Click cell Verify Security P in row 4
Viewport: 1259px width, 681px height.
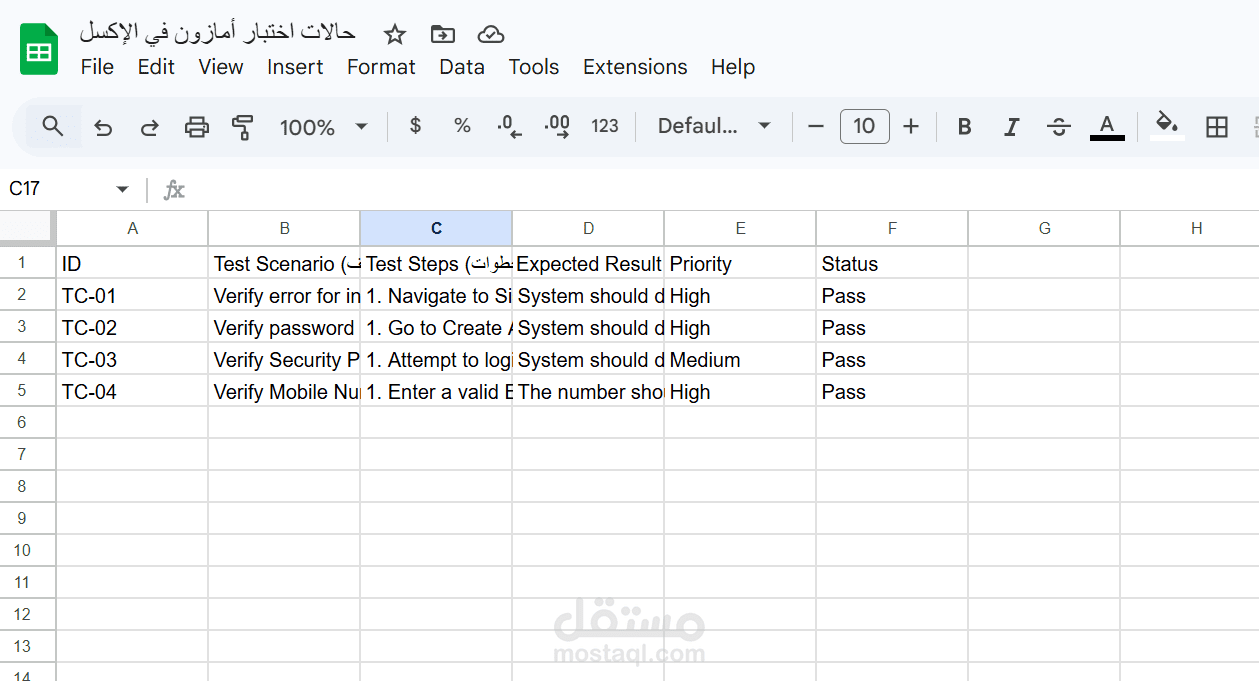click(x=284, y=359)
